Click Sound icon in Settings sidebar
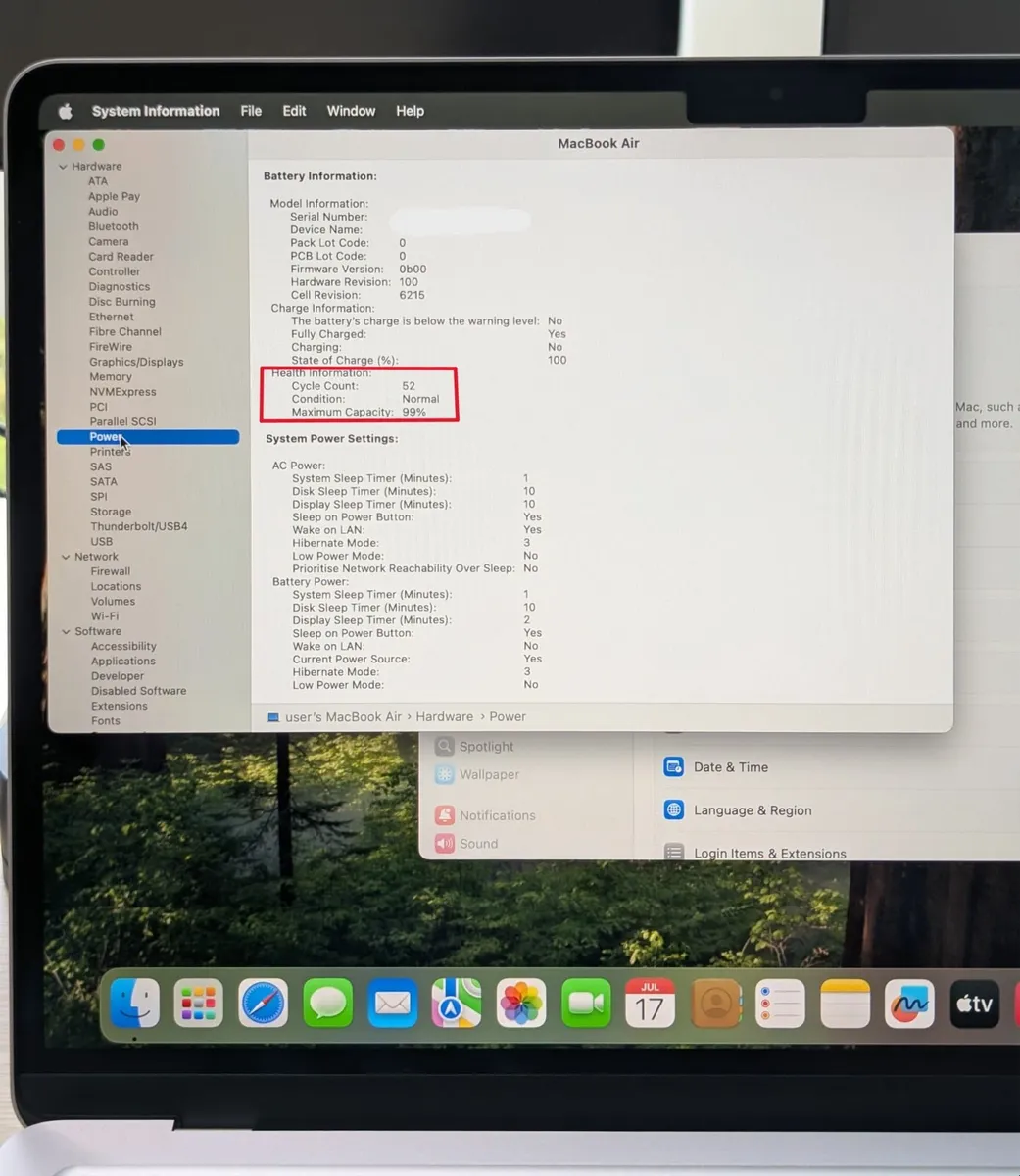 (x=445, y=843)
